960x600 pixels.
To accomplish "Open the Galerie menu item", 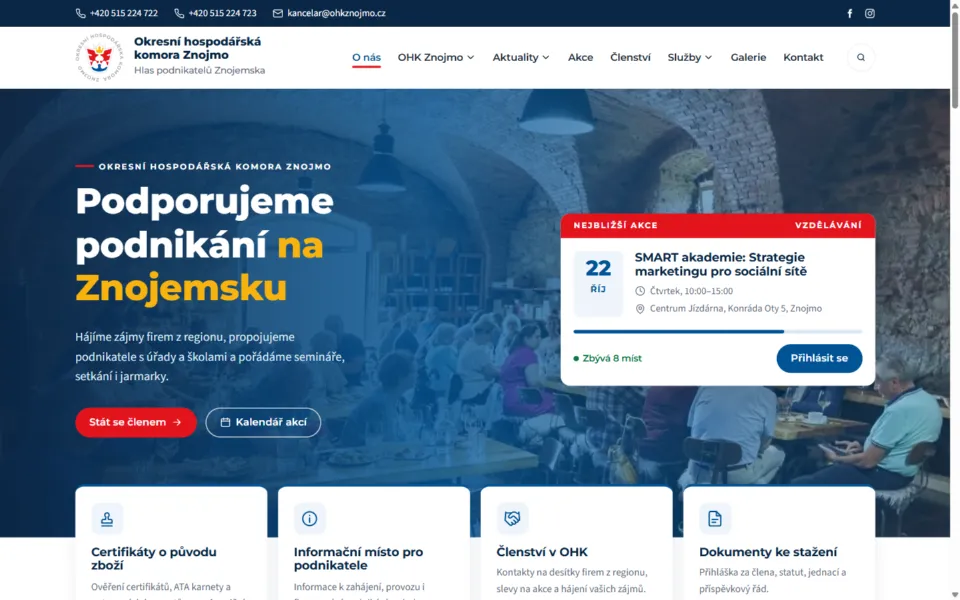I will pyautogui.click(x=748, y=58).
